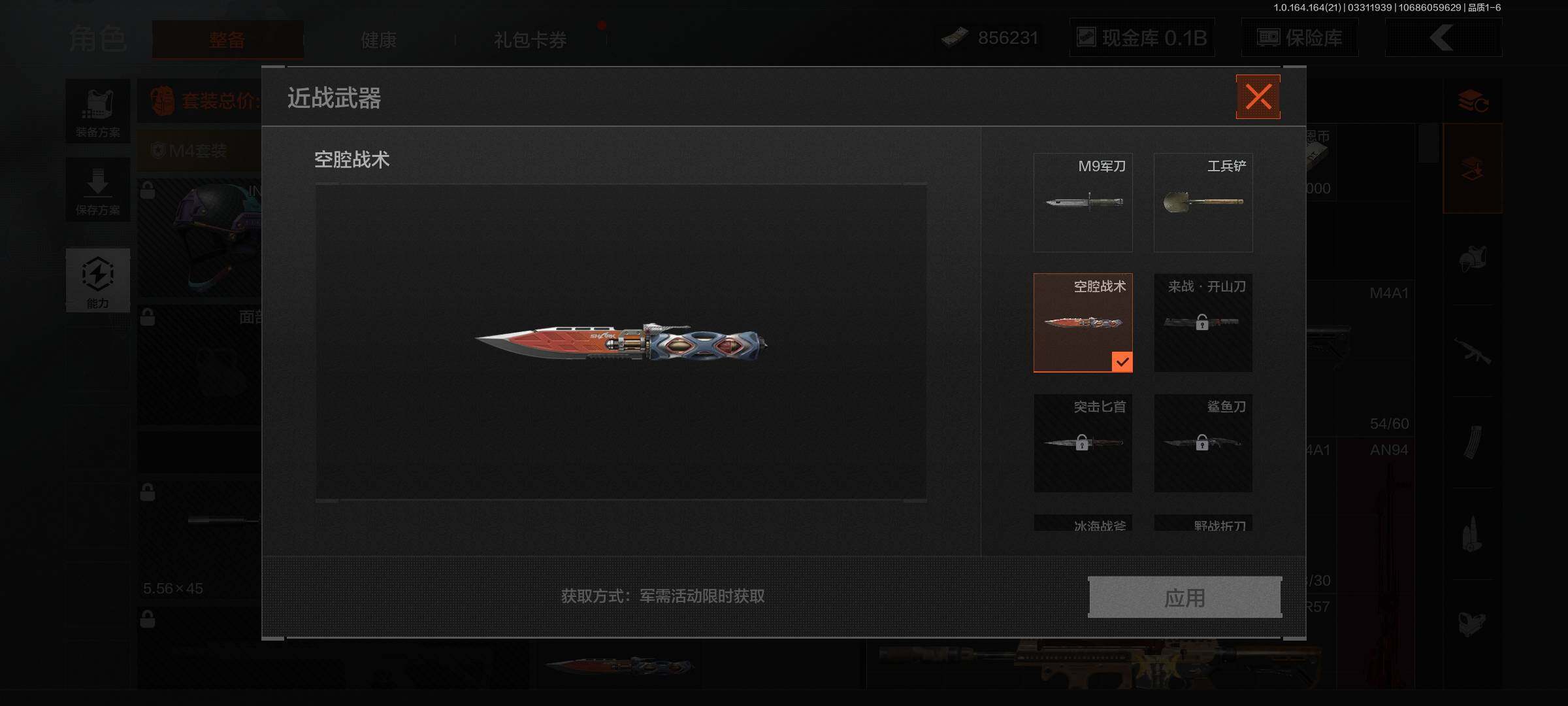Image resolution: width=1568 pixels, height=706 pixels.
Task: Open 装备方案 equipment plan icon
Action: pos(98,111)
